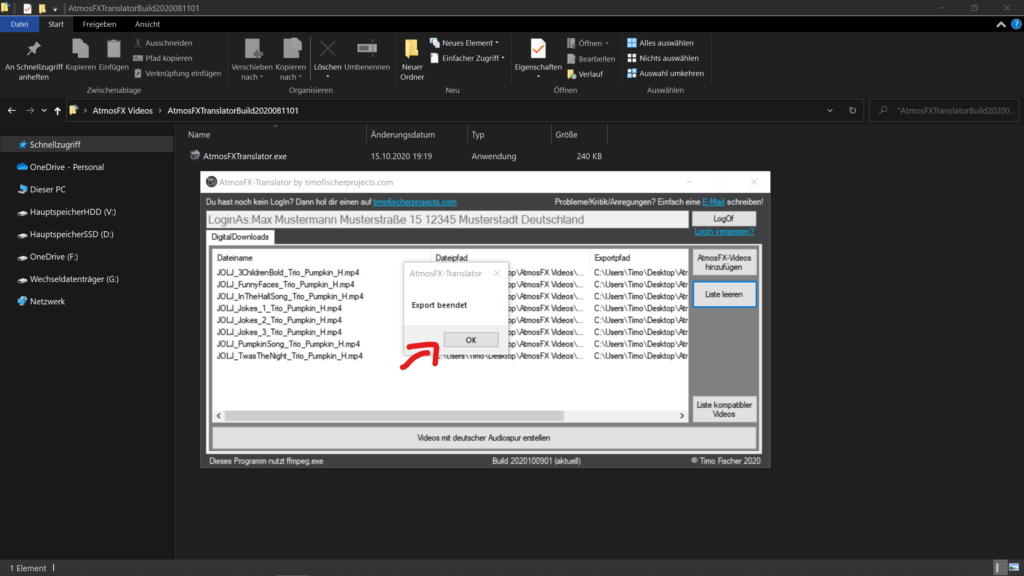
Task: Switch to large icons view in the status bar
Action: pos(1014,568)
